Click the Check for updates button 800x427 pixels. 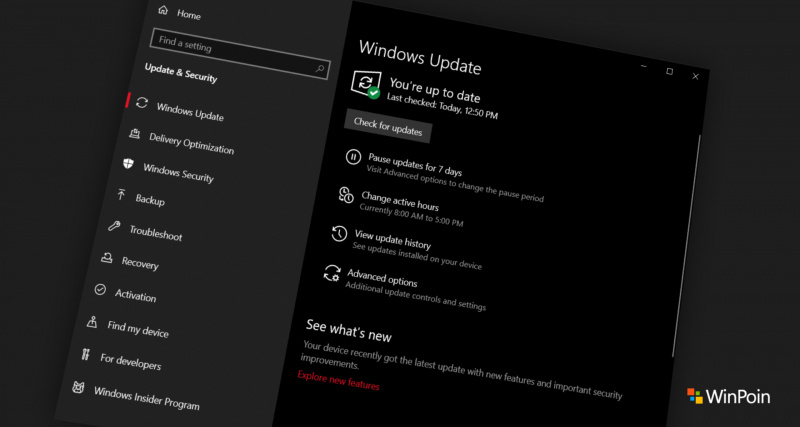tap(388, 127)
